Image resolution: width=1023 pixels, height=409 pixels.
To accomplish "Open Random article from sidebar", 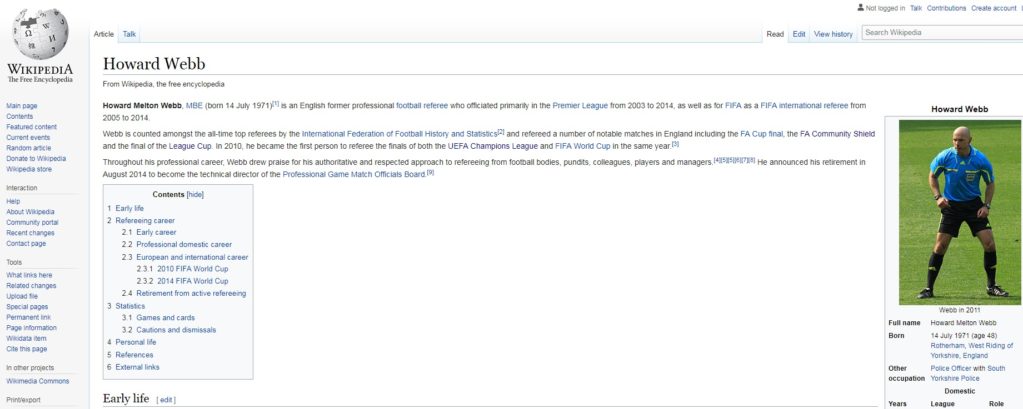I will pos(29,148).
